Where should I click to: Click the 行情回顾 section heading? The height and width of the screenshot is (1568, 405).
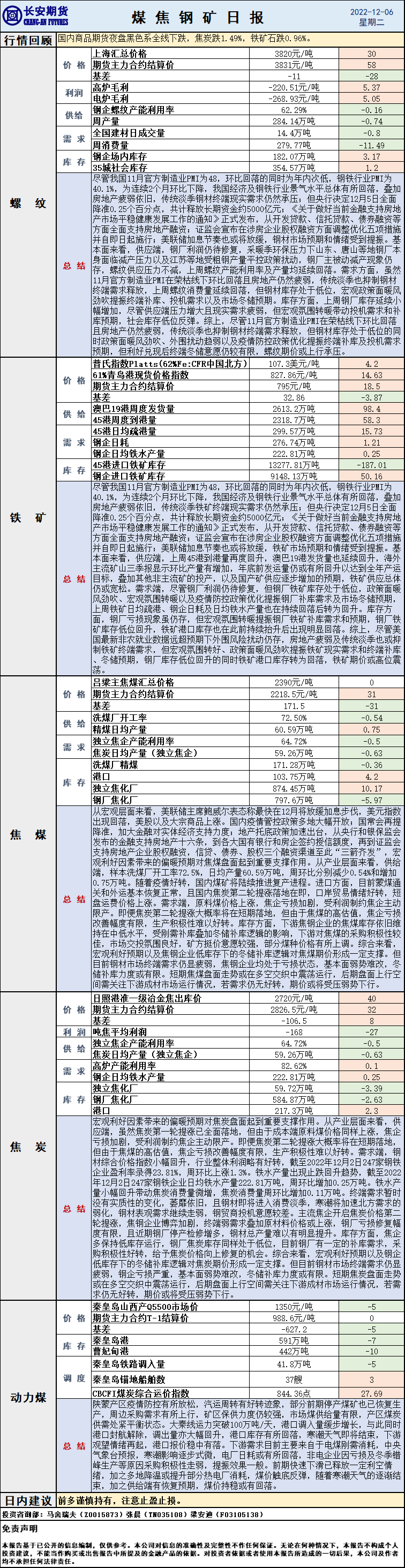point(28,40)
